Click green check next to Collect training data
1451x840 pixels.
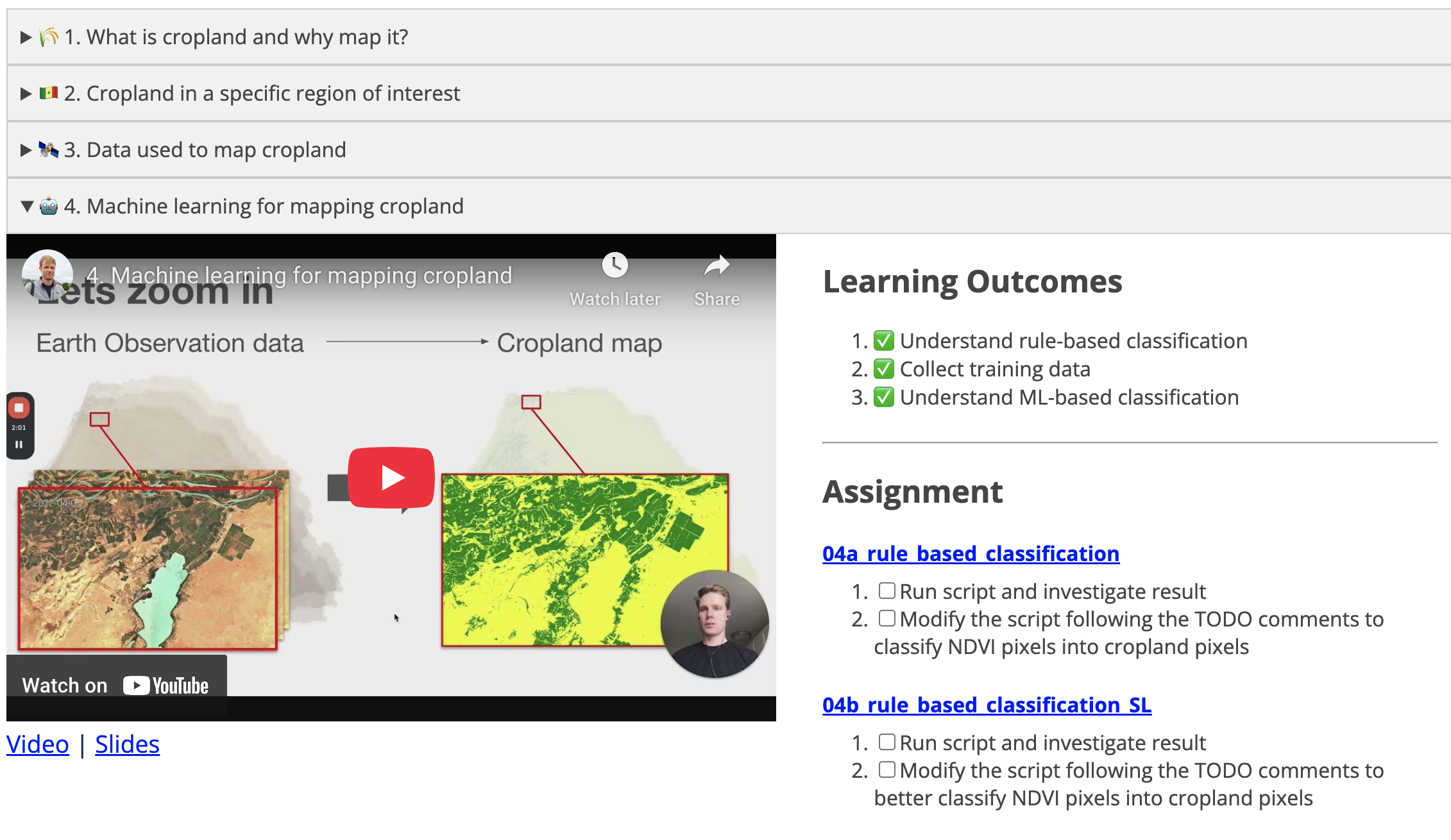tap(884, 369)
